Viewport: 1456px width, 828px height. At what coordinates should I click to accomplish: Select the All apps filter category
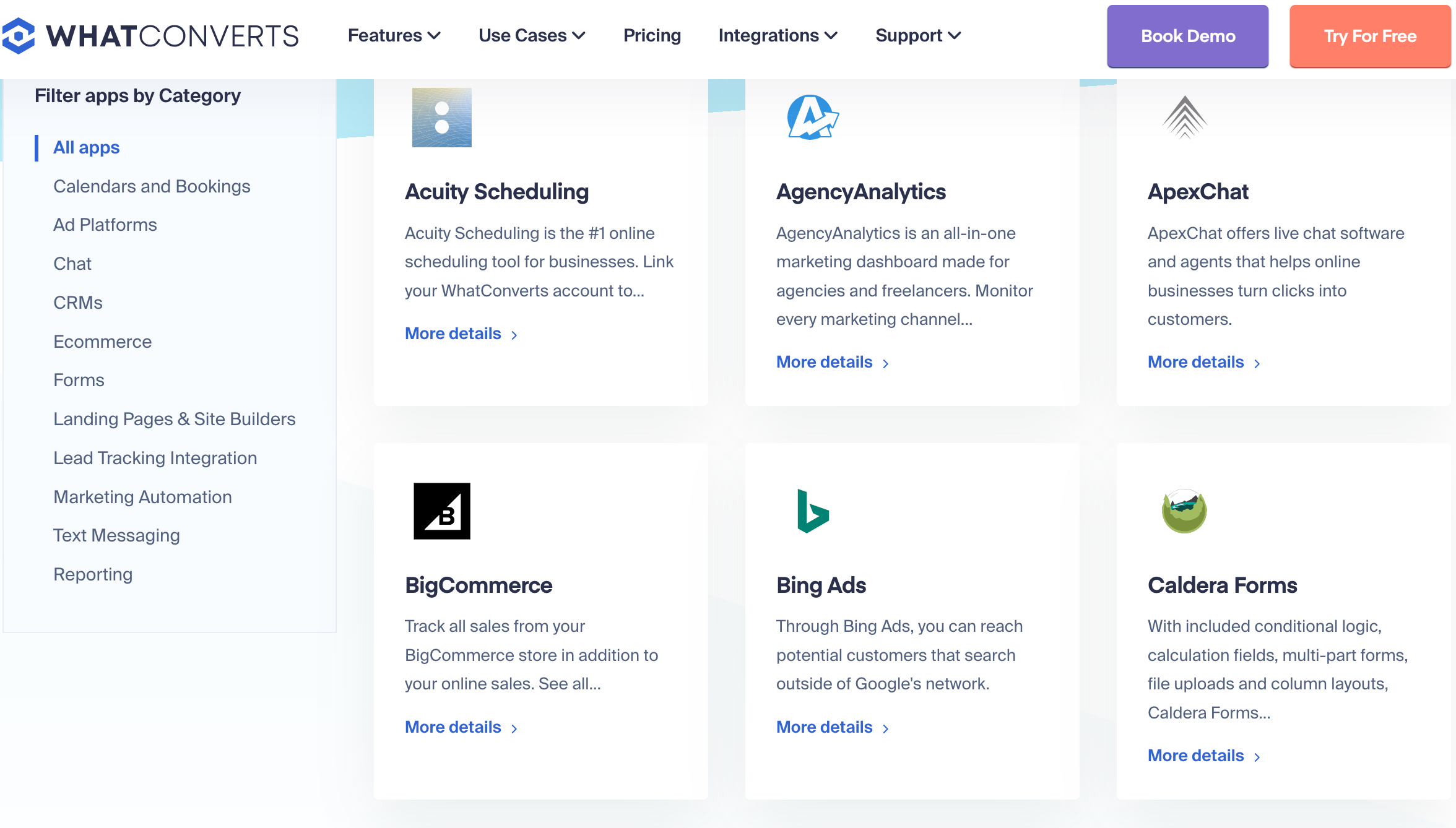coord(86,147)
